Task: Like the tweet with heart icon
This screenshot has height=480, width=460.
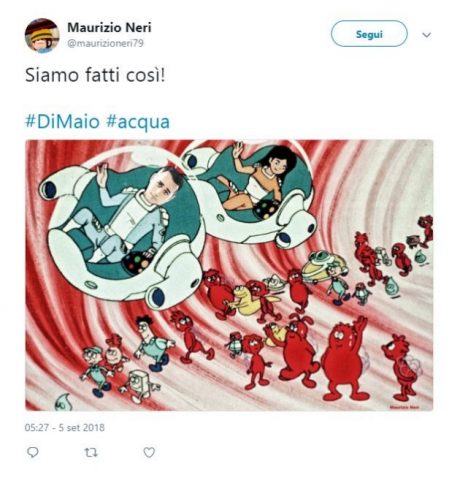Action: tap(149, 452)
